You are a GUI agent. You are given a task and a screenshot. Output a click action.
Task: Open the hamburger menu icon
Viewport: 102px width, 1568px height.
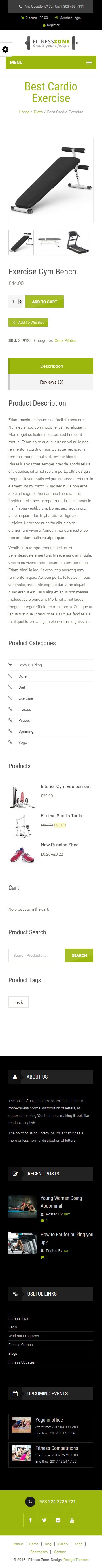89,62
